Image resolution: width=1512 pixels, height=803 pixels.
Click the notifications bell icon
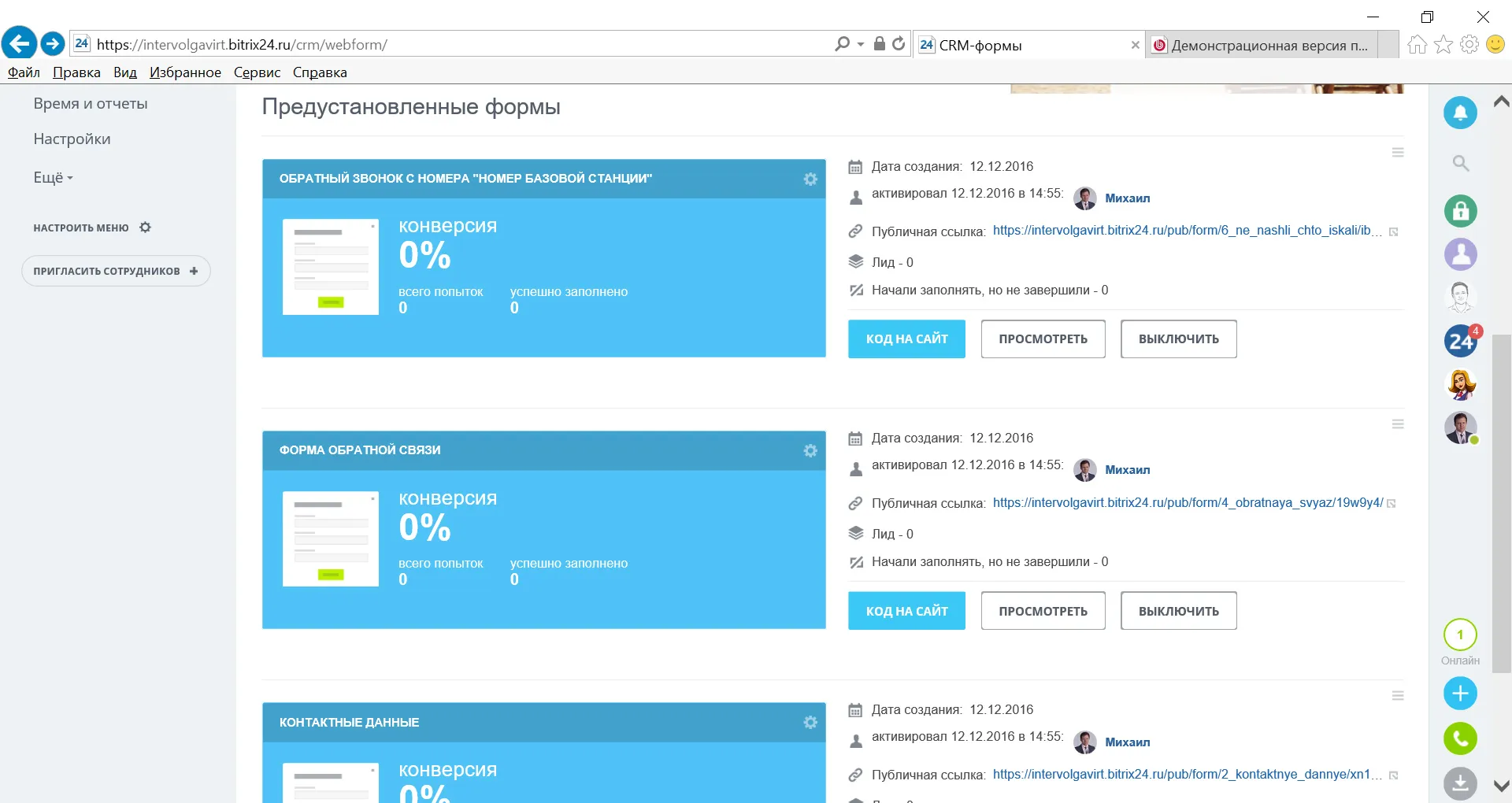(1459, 113)
